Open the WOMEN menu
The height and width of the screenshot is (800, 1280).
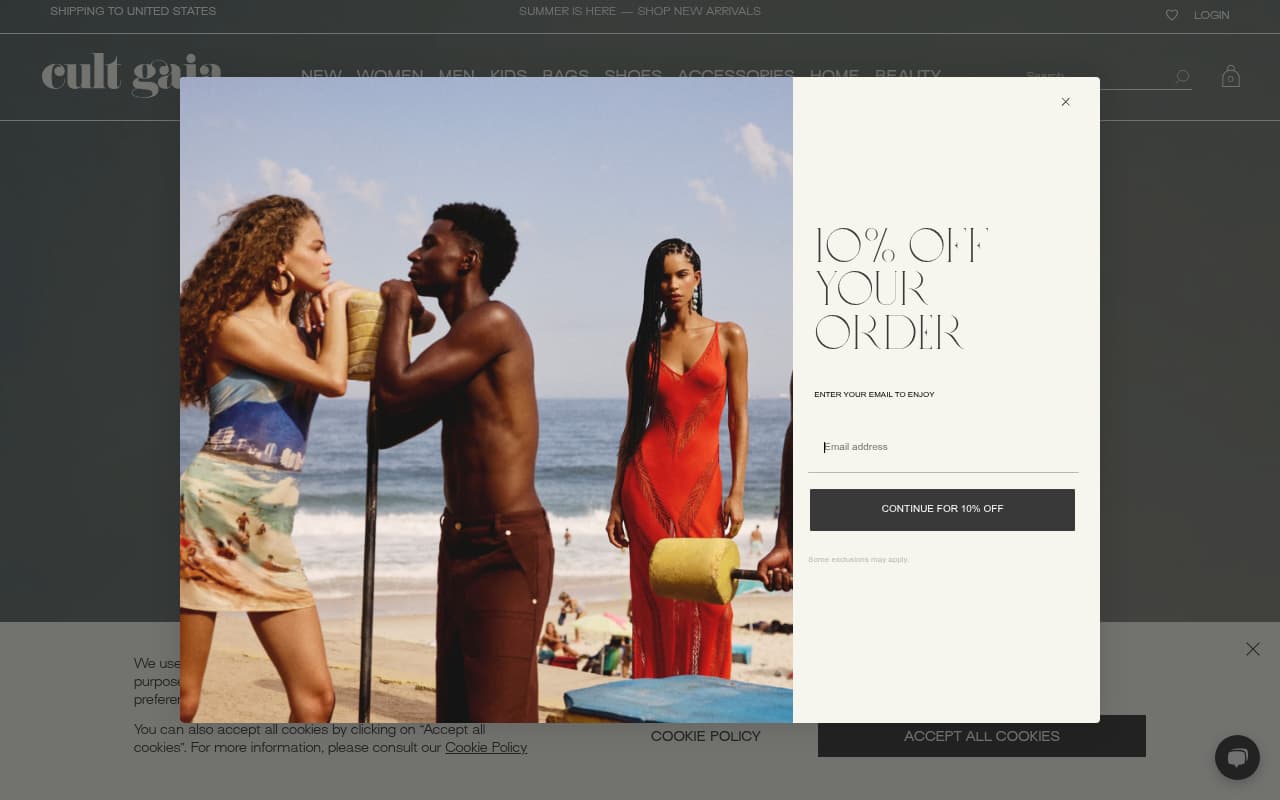(390, 76)
